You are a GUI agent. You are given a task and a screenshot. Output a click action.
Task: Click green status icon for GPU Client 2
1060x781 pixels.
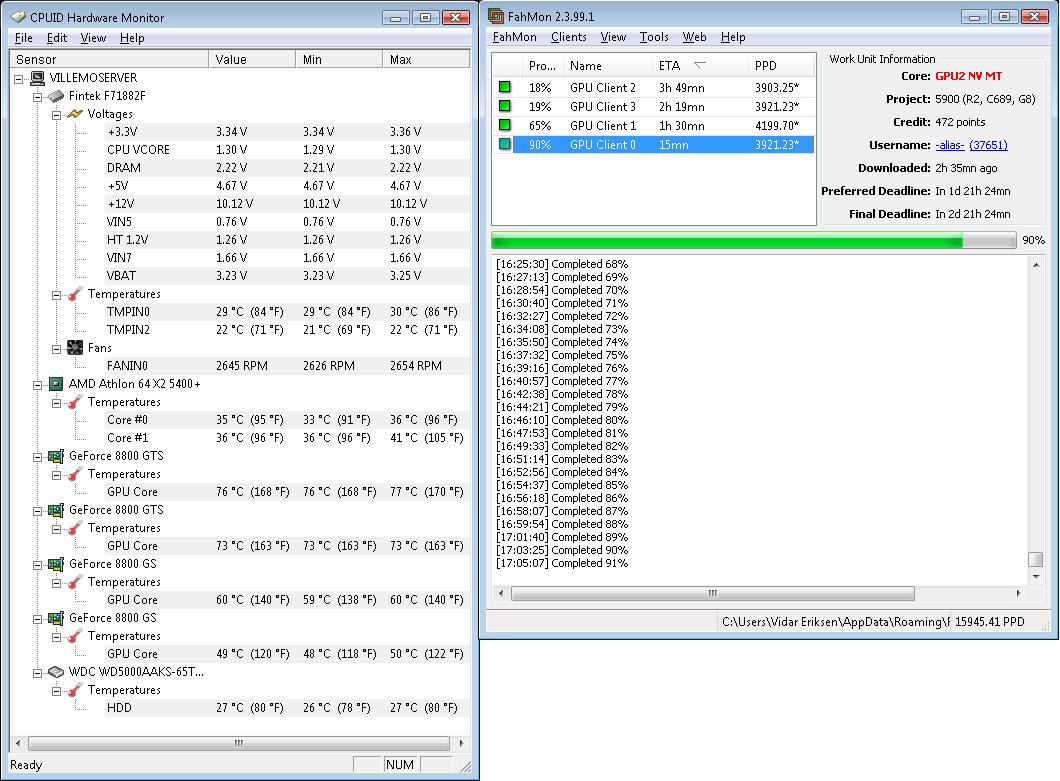504,87
